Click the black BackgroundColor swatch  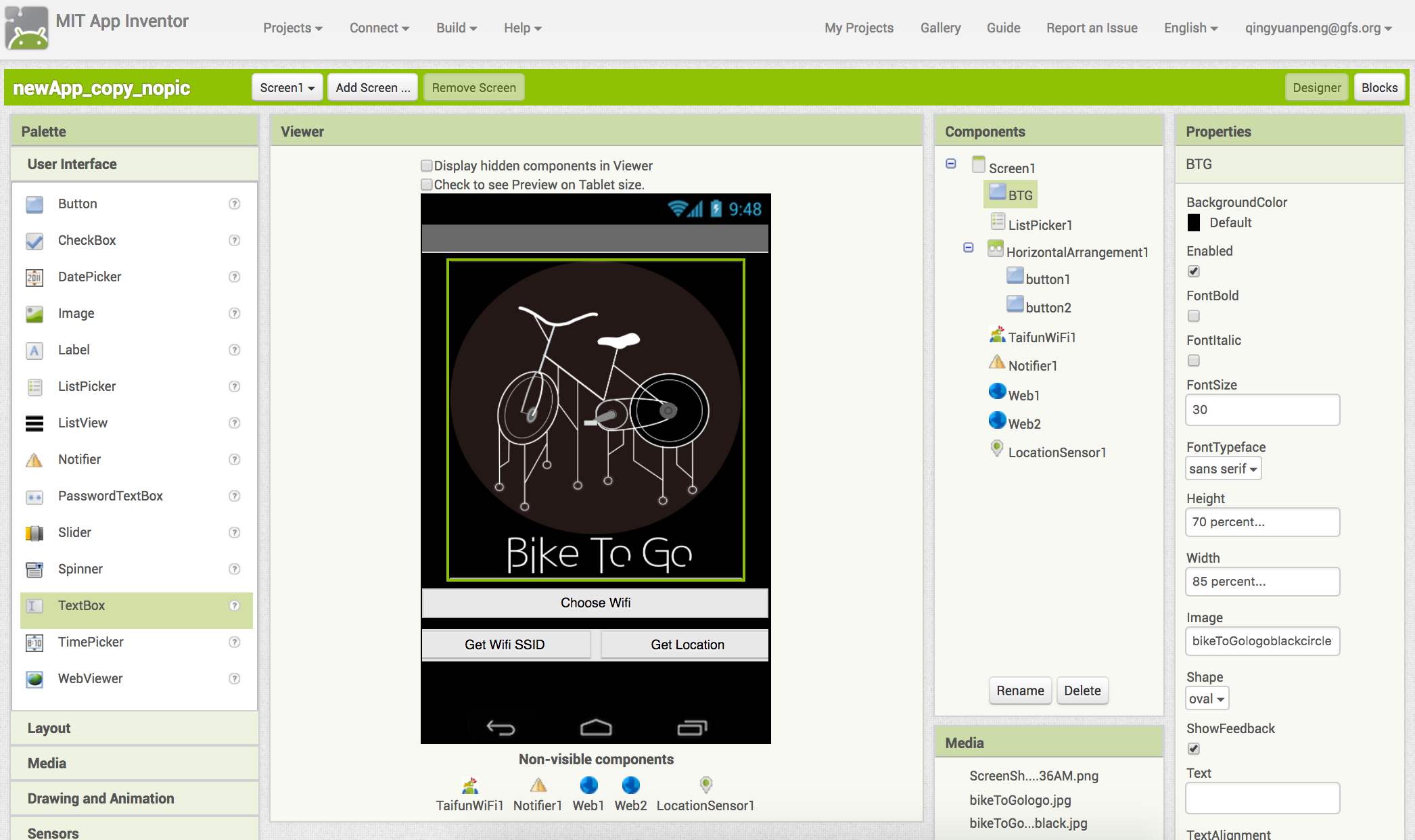(x=1194, y=223)
